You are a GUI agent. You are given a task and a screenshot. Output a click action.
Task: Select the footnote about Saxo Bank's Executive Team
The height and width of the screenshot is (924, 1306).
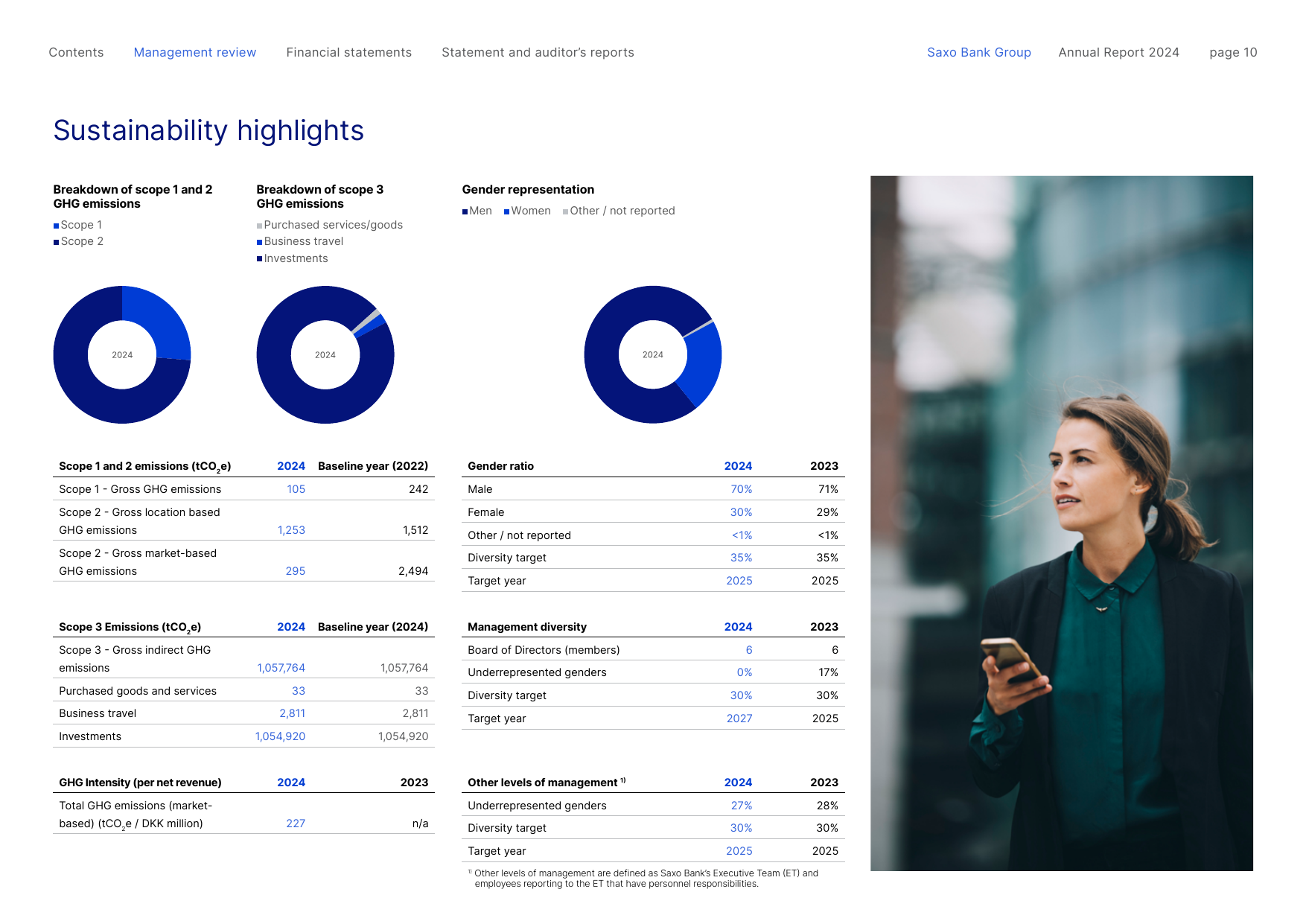pos(643,879)
